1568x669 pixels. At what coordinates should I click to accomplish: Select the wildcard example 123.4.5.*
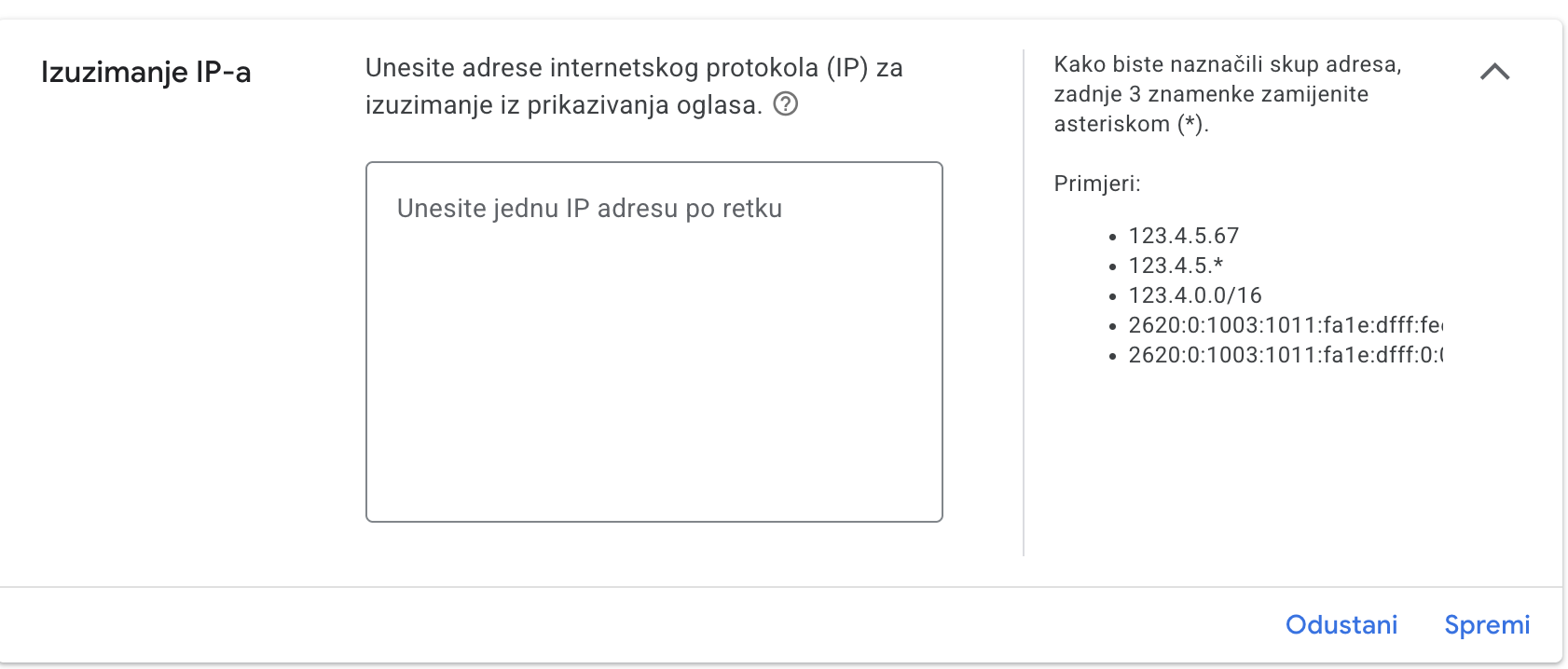[x=1176, y=266]
